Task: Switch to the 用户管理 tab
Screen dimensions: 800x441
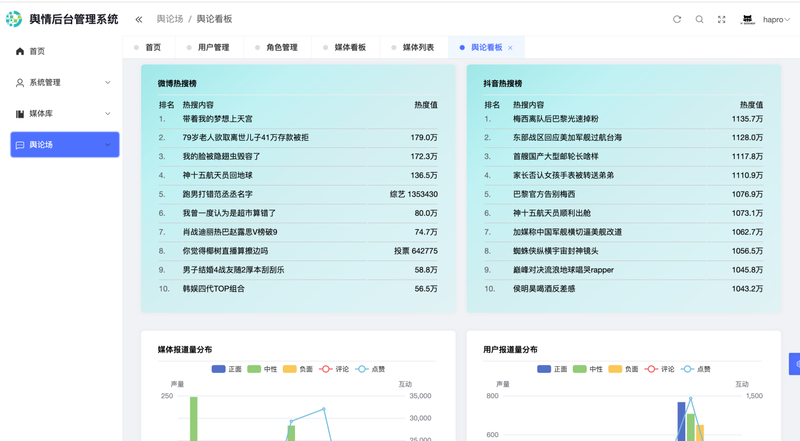Action: (x=209, y=47)
